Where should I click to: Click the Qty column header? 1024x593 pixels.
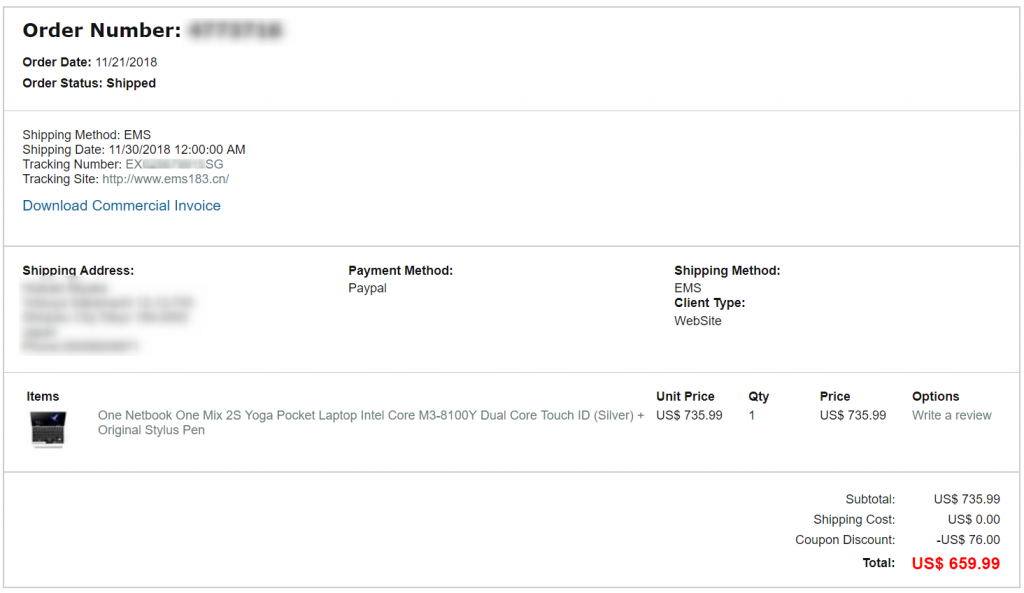tap(759, 397)
